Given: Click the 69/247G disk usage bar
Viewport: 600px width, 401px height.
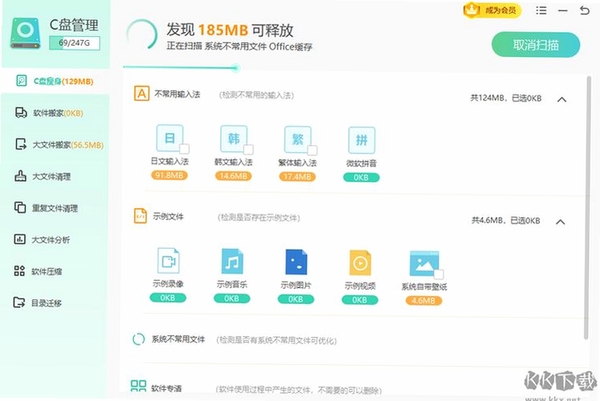Looking at the screenshot, I should 75,43.
